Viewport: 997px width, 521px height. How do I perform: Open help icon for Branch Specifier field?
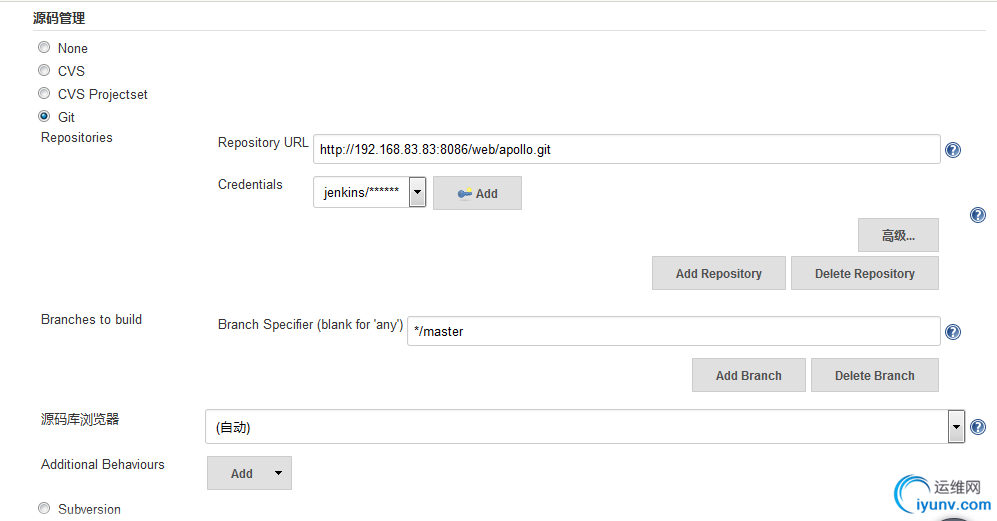[x=952, y=332]
